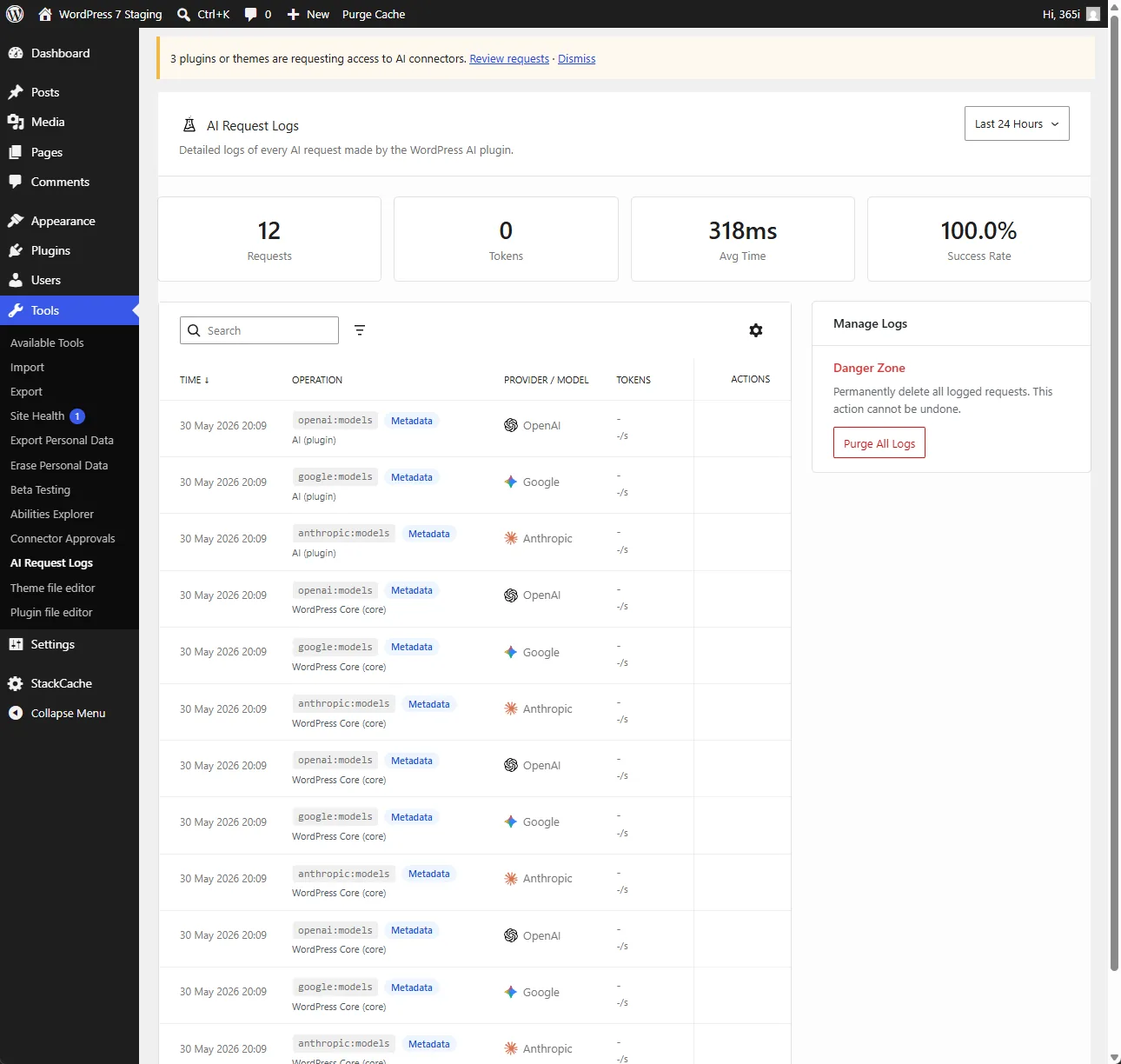This screenshot has height=1064, width=1121.
Task: Click the Posts pin icon
Action: coord(16,92)
